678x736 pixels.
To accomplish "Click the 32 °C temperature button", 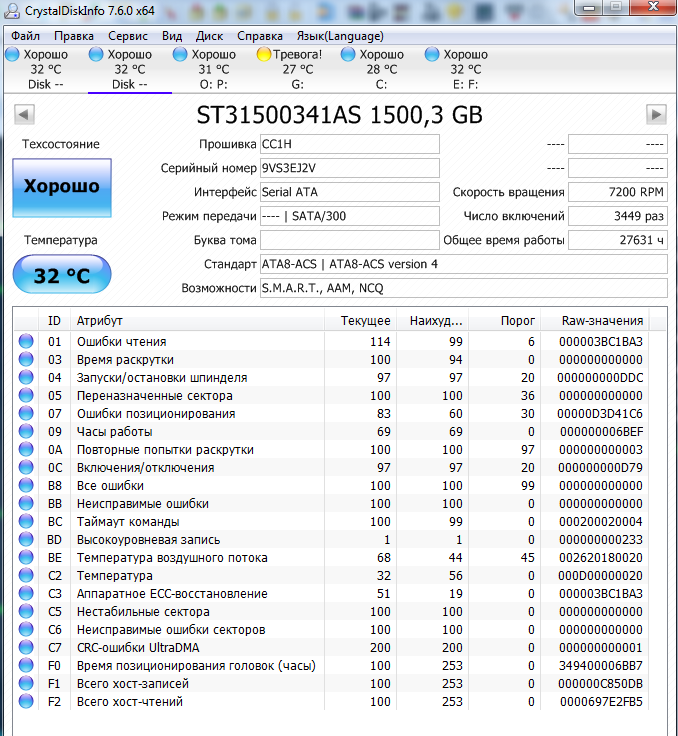I will [x=62, y=275].
